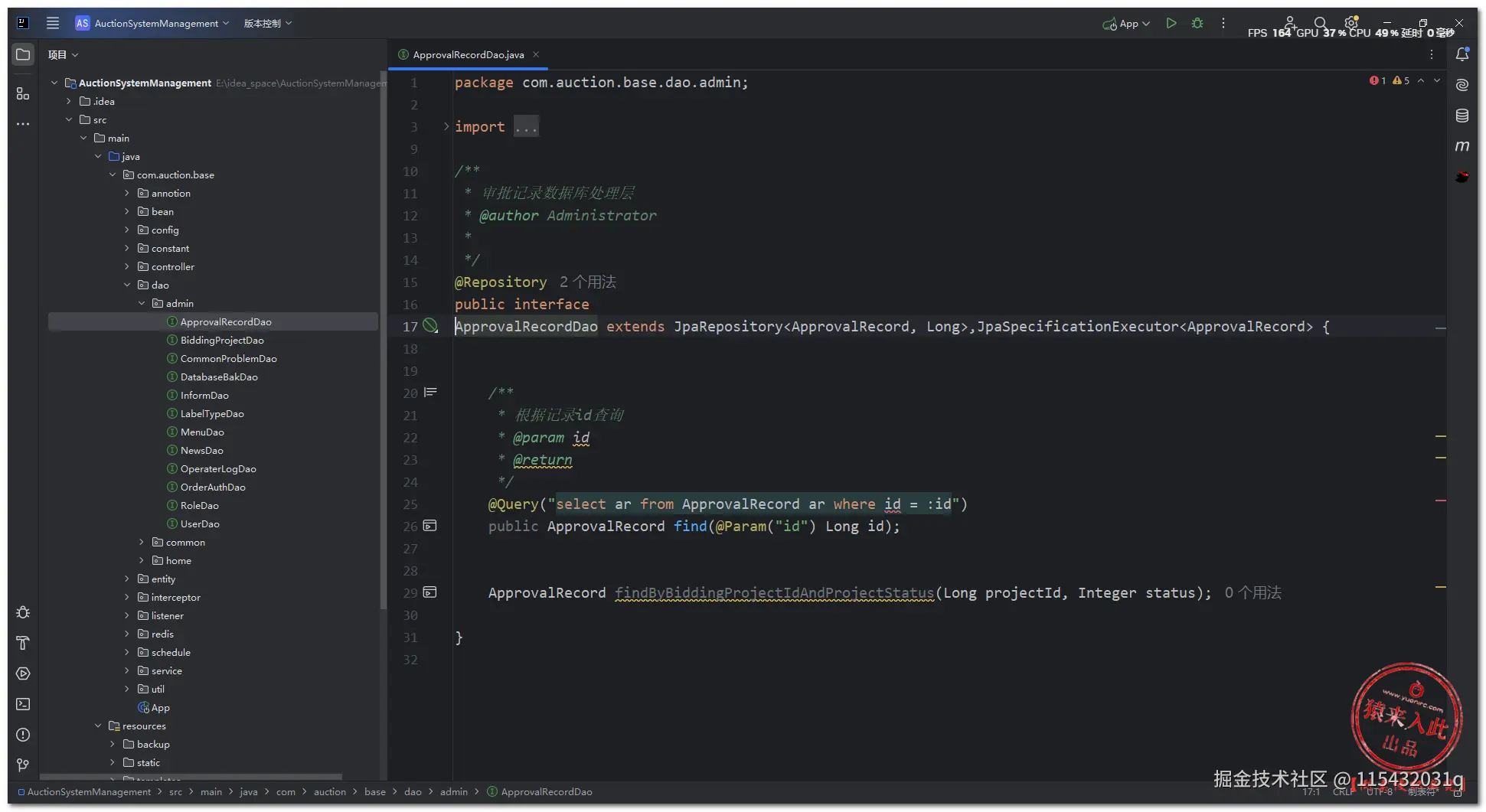Screen dimensions: 1486x812
Task: Click the warnings count indicator showing 5
Action: pyautogui.click(x=1401, y=80)
